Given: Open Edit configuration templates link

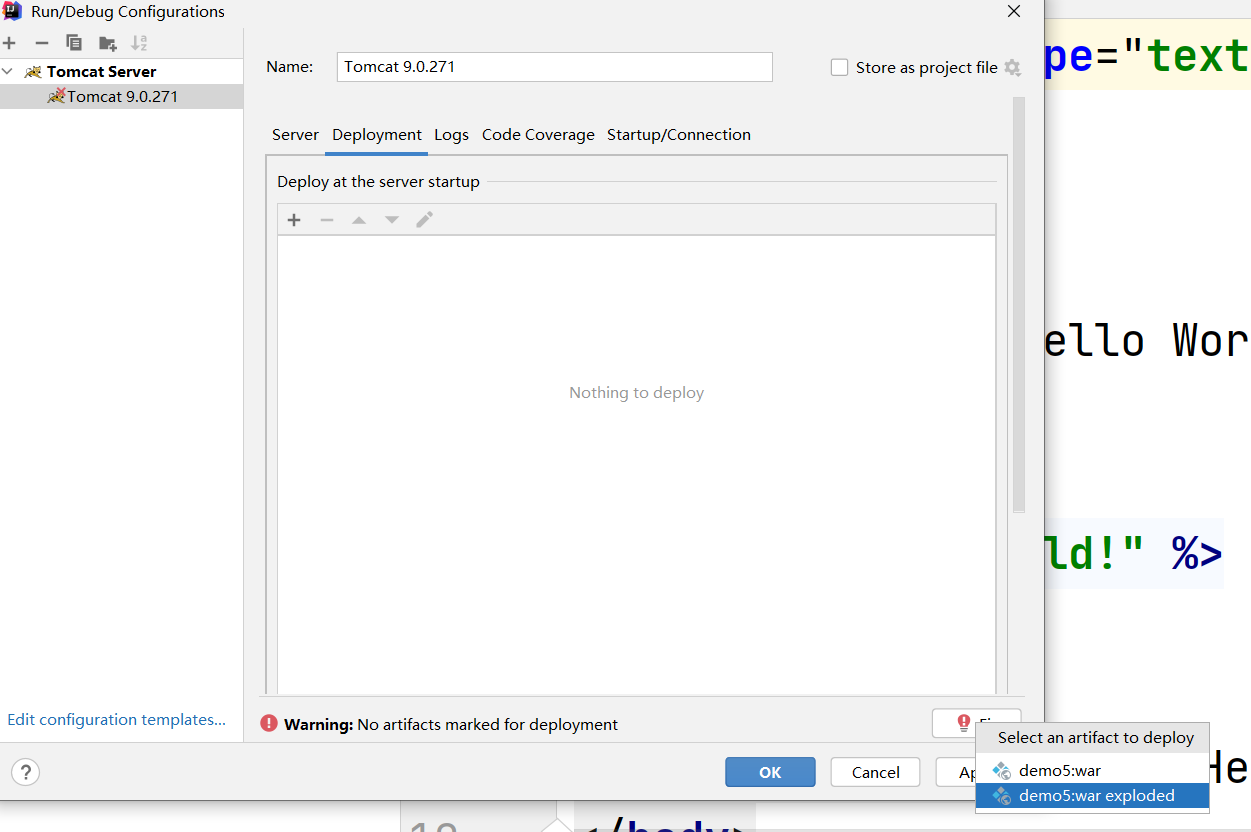Looking at the screenshot, I should pyautogui.click(x=116, y=719).
